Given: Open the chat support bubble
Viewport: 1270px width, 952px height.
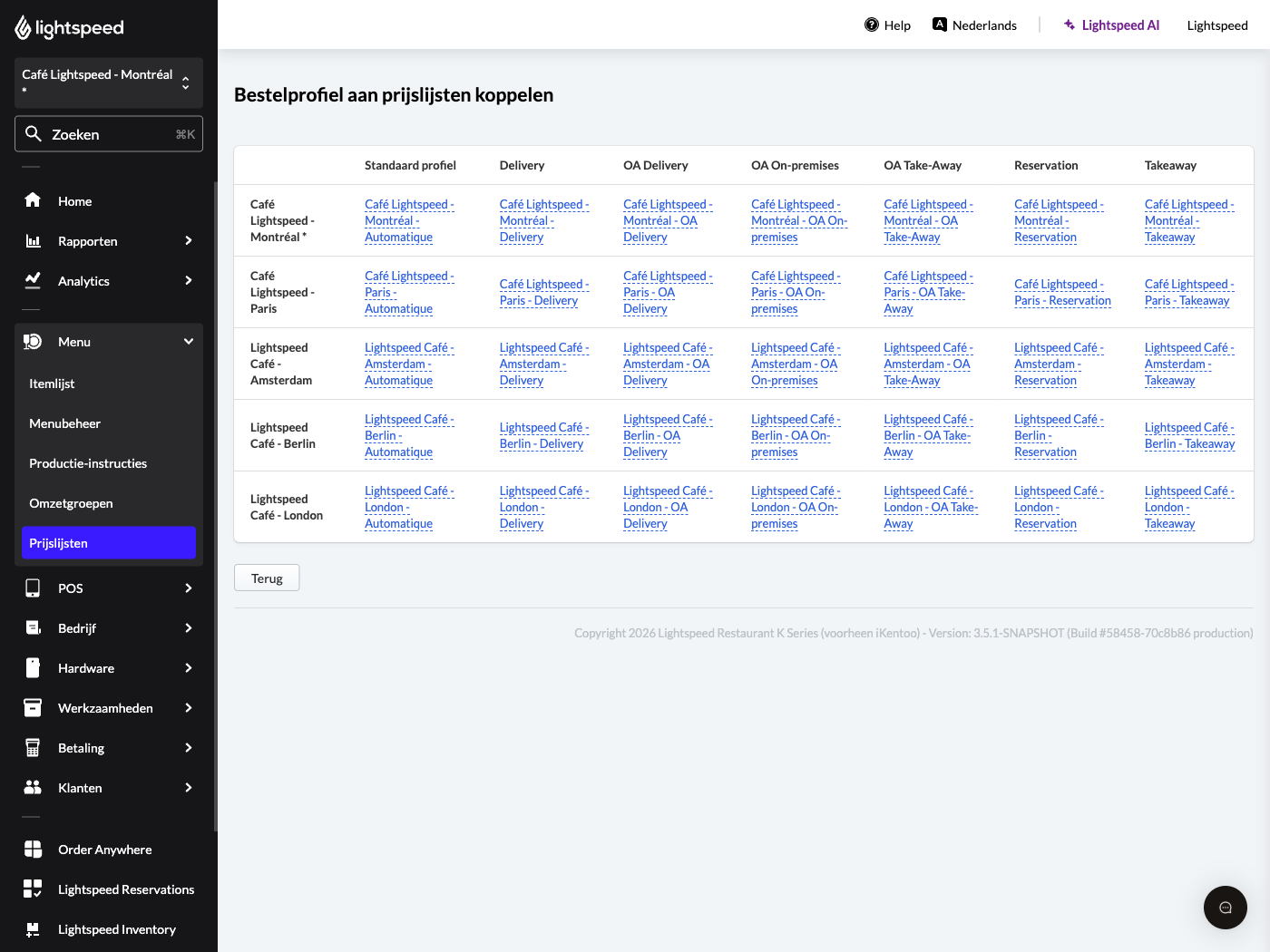Looking at the screenshot, I should pos(1226,908).
